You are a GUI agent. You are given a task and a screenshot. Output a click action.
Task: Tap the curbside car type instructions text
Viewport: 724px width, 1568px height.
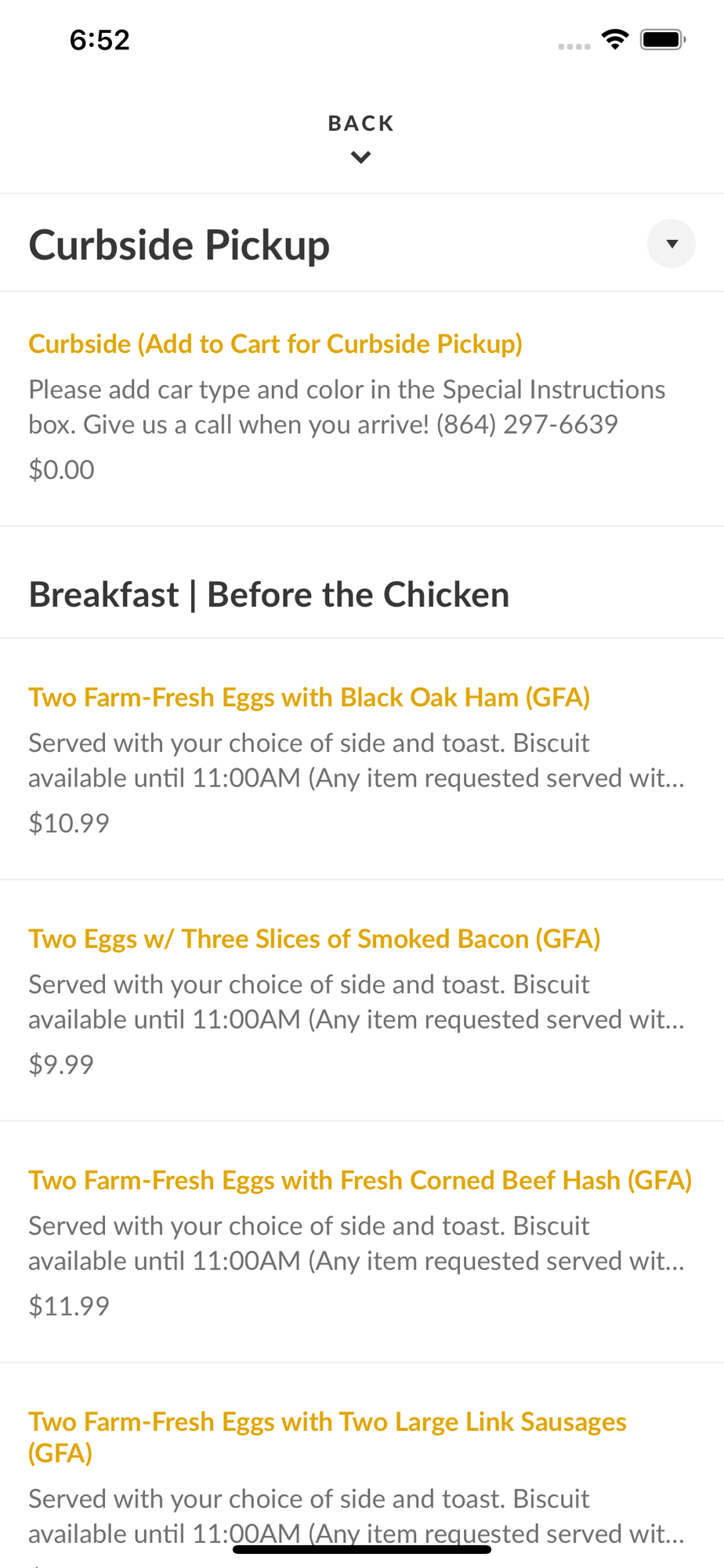coord(346,407)
